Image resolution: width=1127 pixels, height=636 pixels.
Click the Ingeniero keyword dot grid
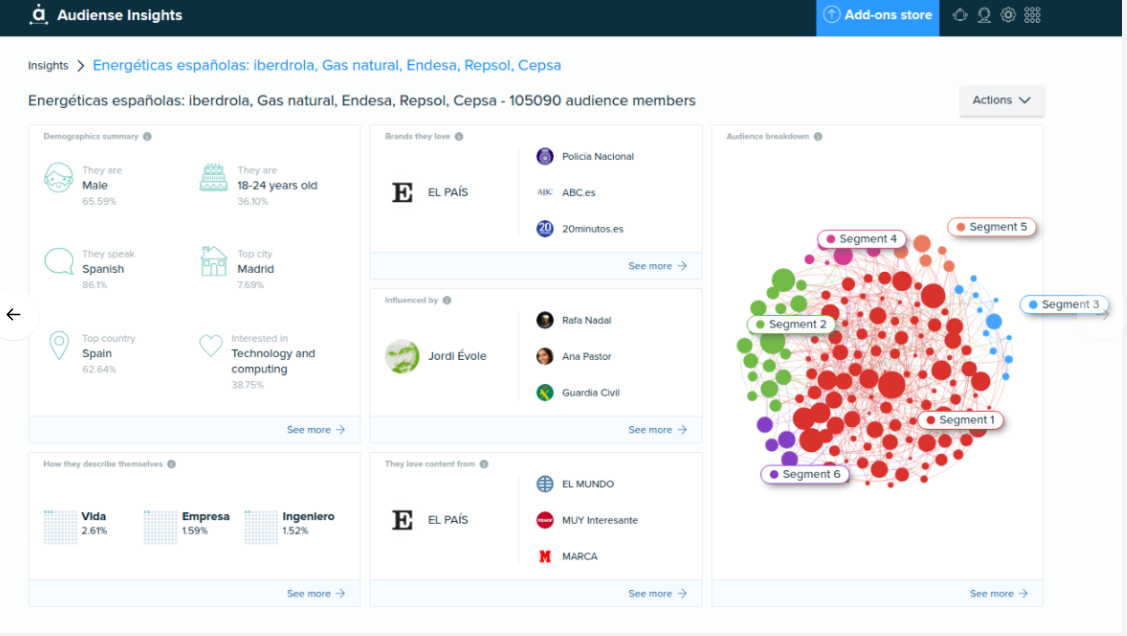(261, 527)
